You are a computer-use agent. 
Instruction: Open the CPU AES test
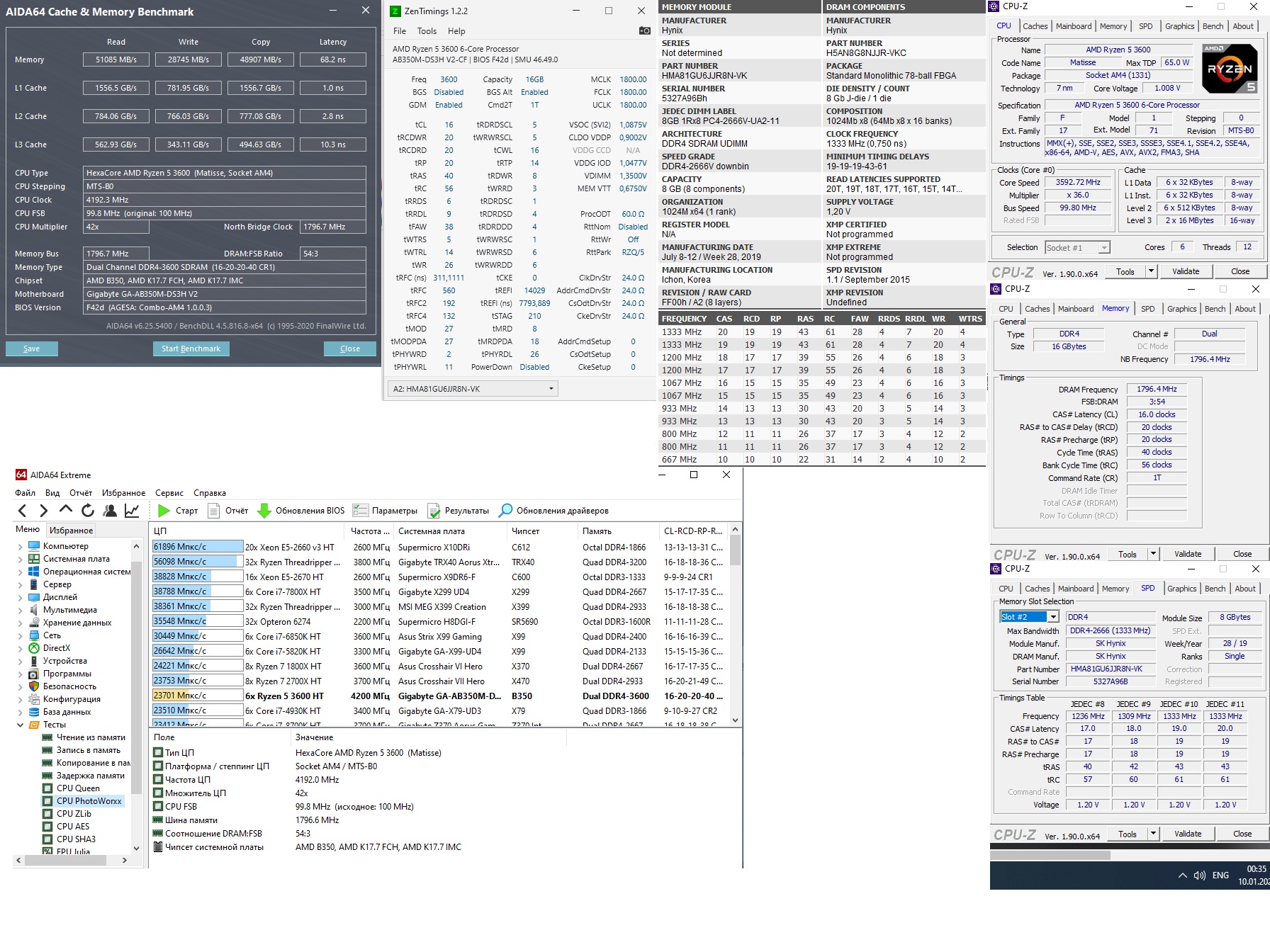click(67, 827)
